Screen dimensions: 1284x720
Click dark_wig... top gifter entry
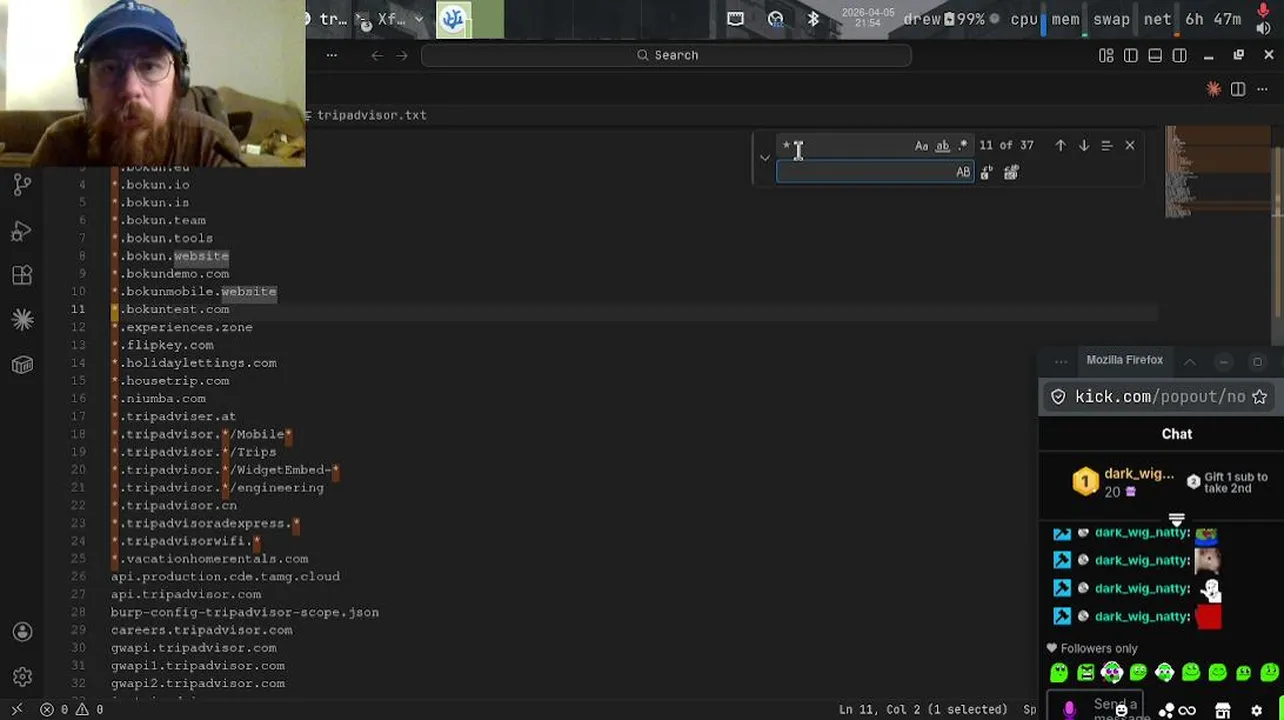tap(1124, 482)
